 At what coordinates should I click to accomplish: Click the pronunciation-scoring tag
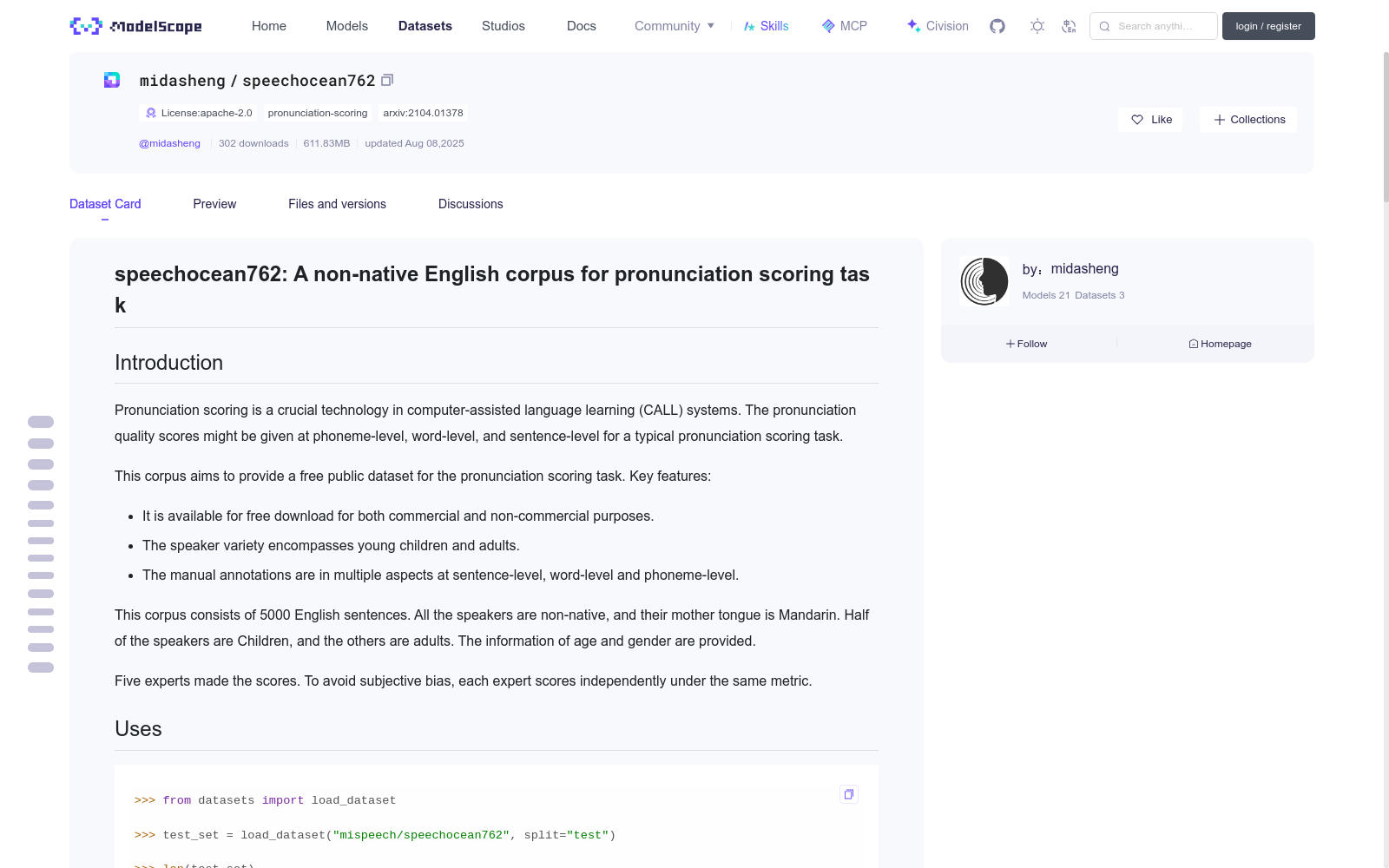click(318, 113)
